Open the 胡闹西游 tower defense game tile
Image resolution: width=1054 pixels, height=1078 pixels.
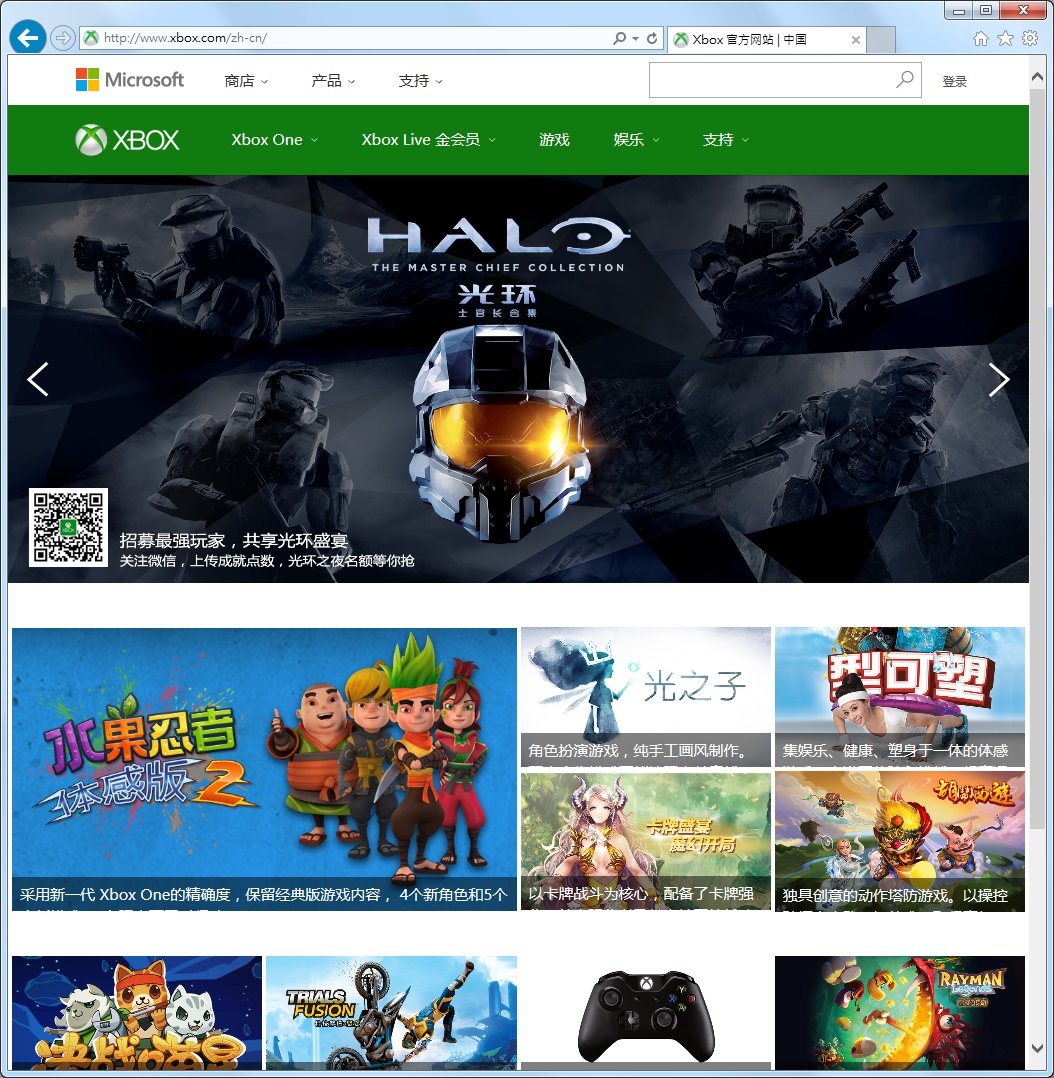click(x=899, y=842)
